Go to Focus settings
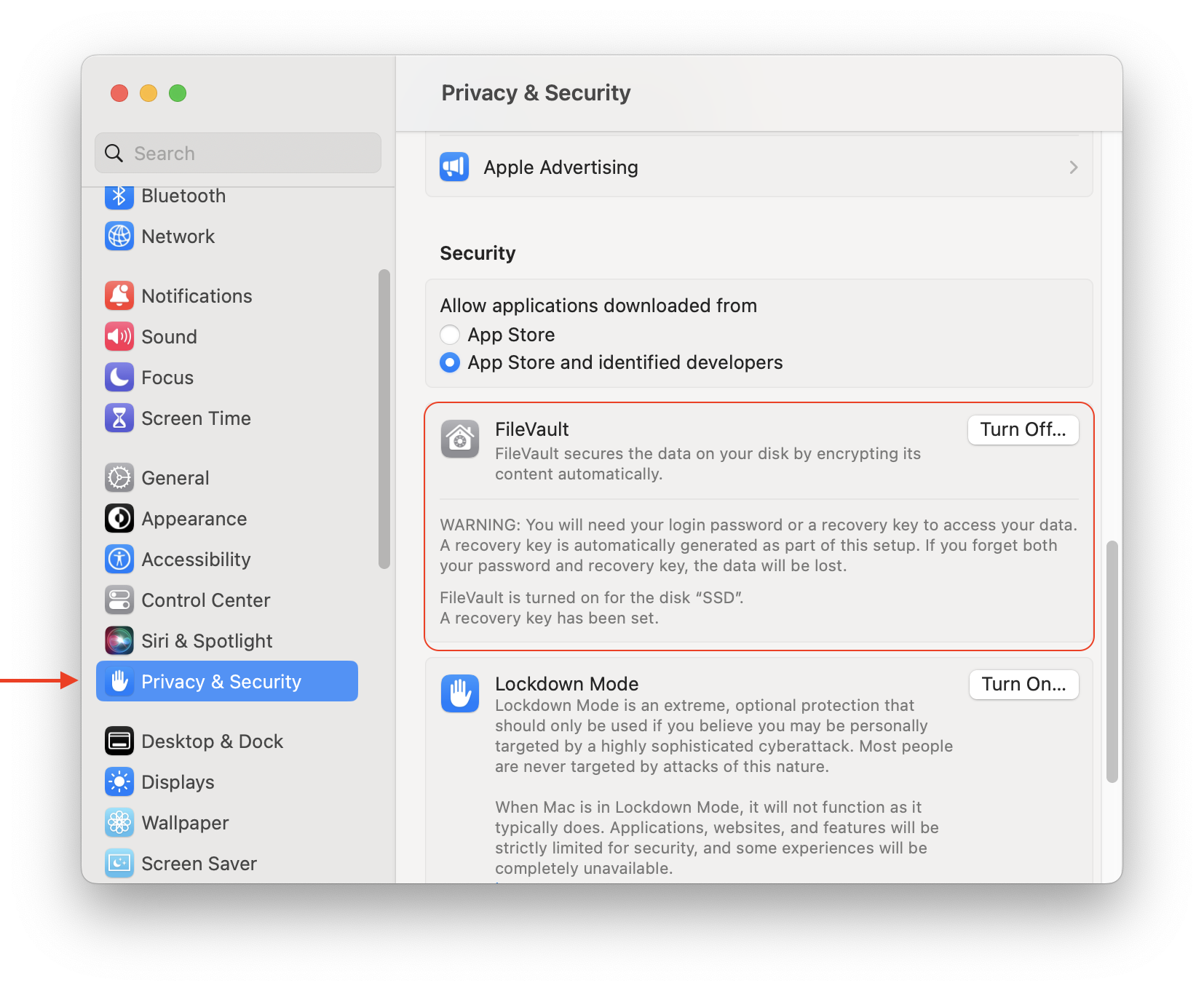 click(227, 378)
